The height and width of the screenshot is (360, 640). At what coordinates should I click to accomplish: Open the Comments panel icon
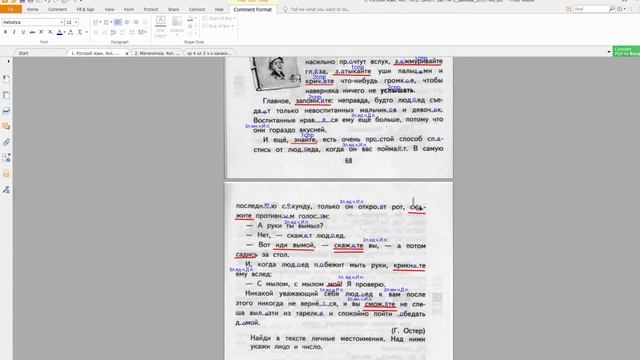click(x=6, y=126)
